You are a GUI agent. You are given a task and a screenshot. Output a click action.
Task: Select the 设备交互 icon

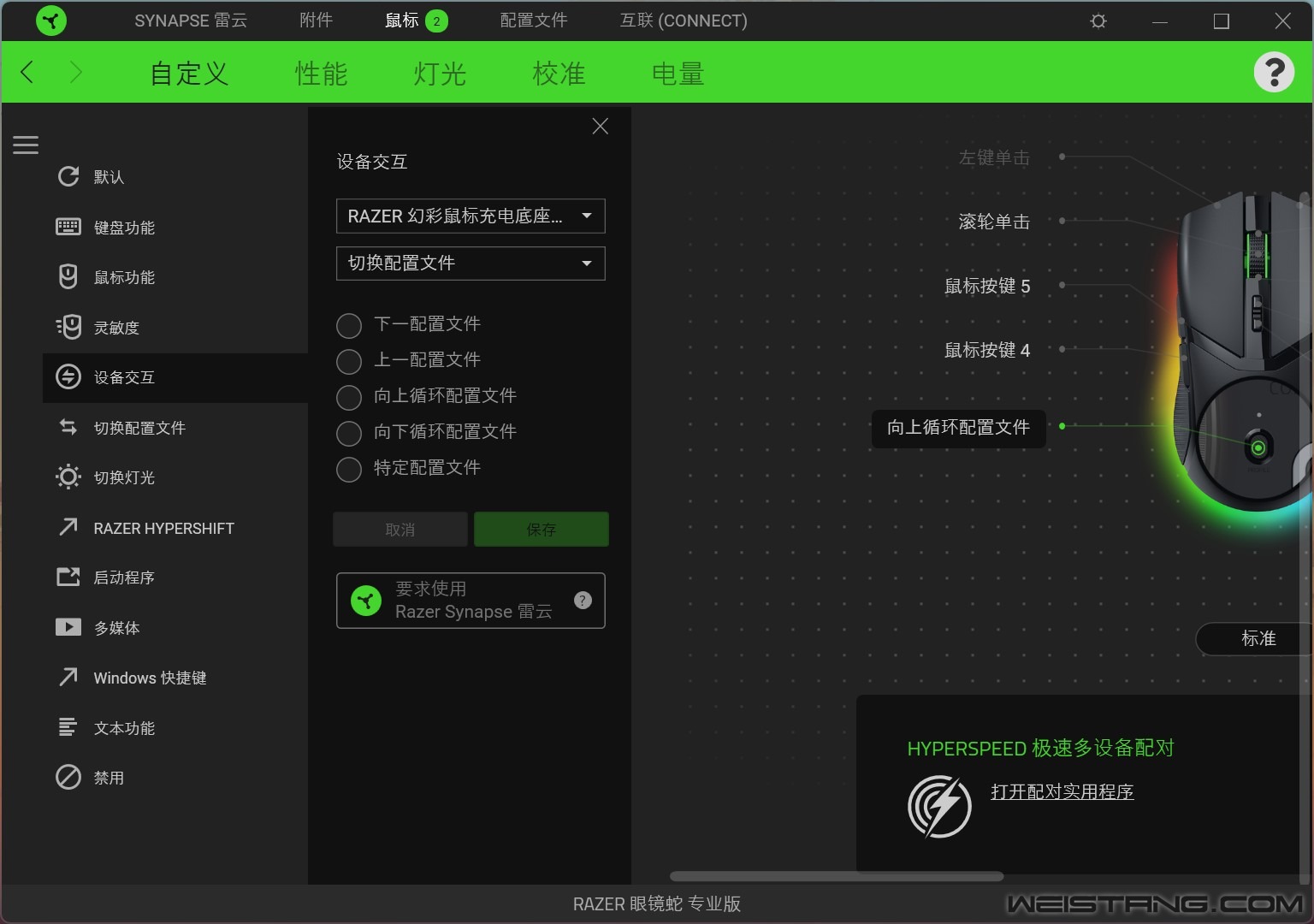(68, 376)
